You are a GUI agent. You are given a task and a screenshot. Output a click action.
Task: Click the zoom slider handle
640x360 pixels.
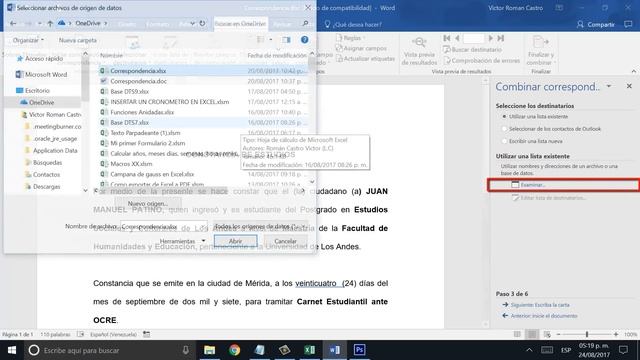tap(587, 334)
